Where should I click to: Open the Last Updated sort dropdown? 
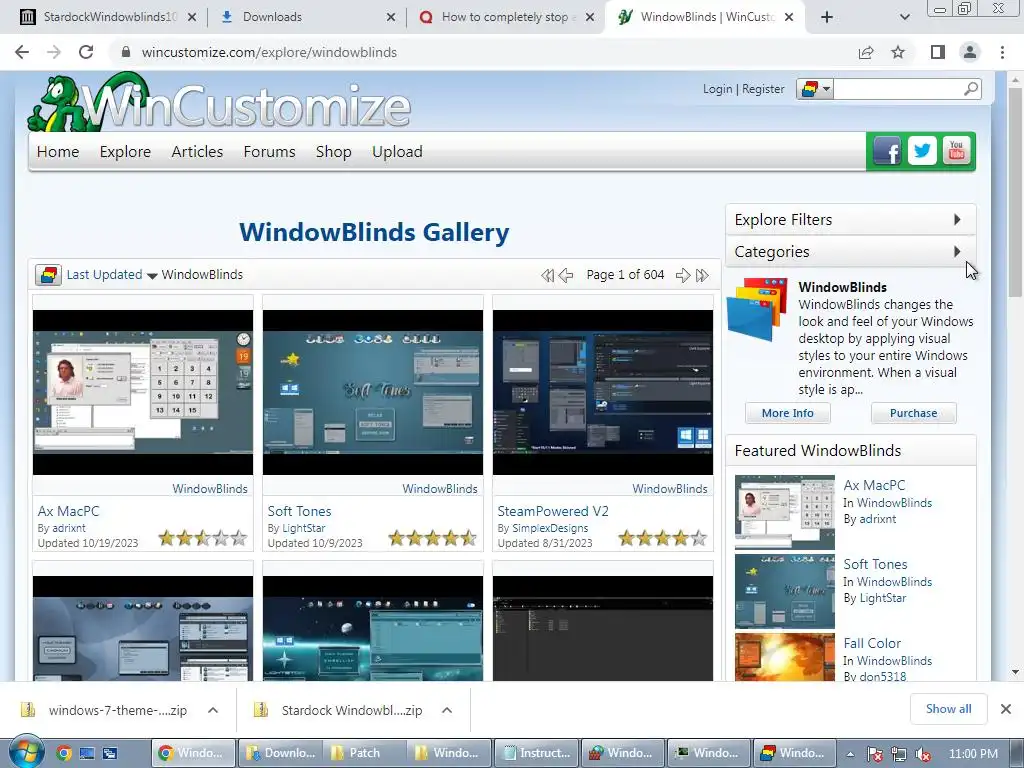(x=112, y=275)
